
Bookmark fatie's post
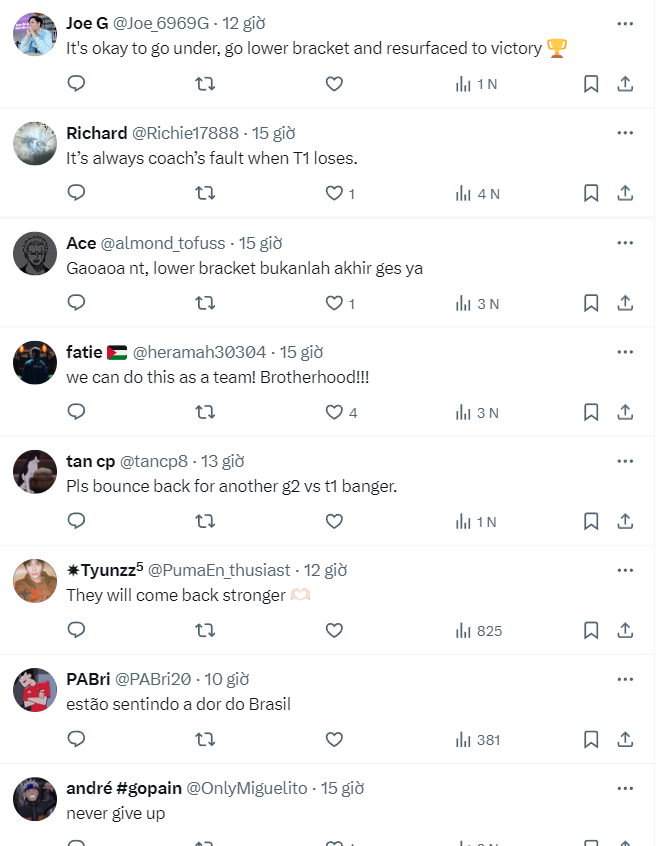[590, 412]
